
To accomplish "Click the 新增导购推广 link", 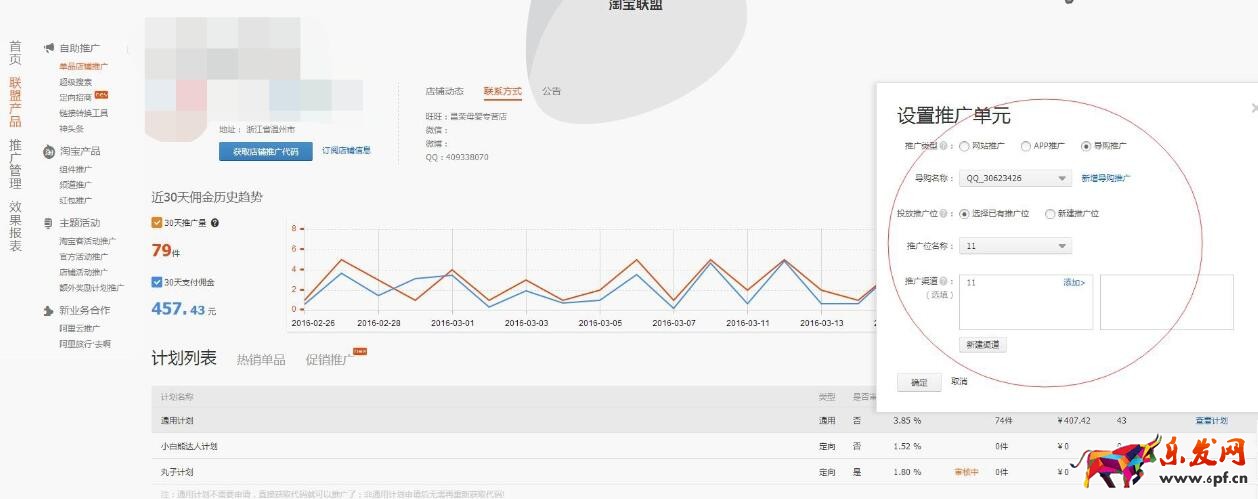I will [x=1106, y=178].
